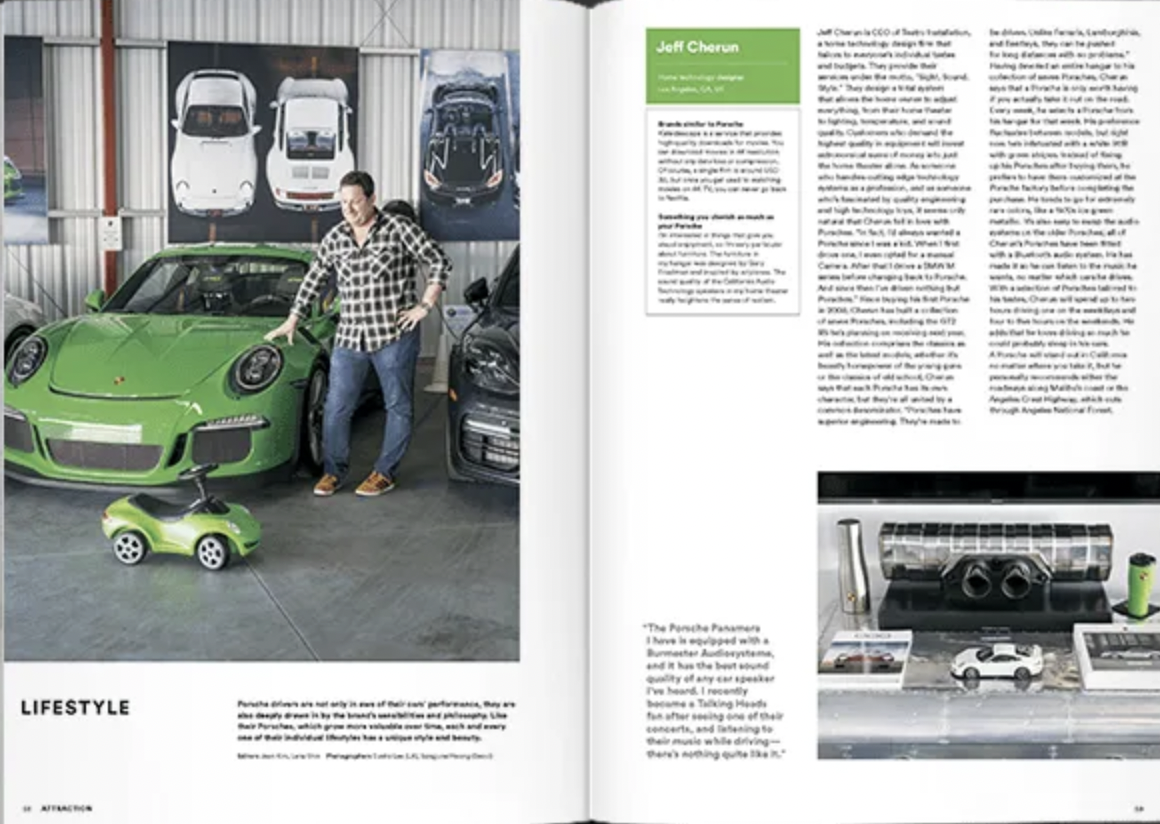Viewport: 1160px width, 824px height.
Task: Click the Porsche Panamera pull quote
Action: [x=715, y=691]
